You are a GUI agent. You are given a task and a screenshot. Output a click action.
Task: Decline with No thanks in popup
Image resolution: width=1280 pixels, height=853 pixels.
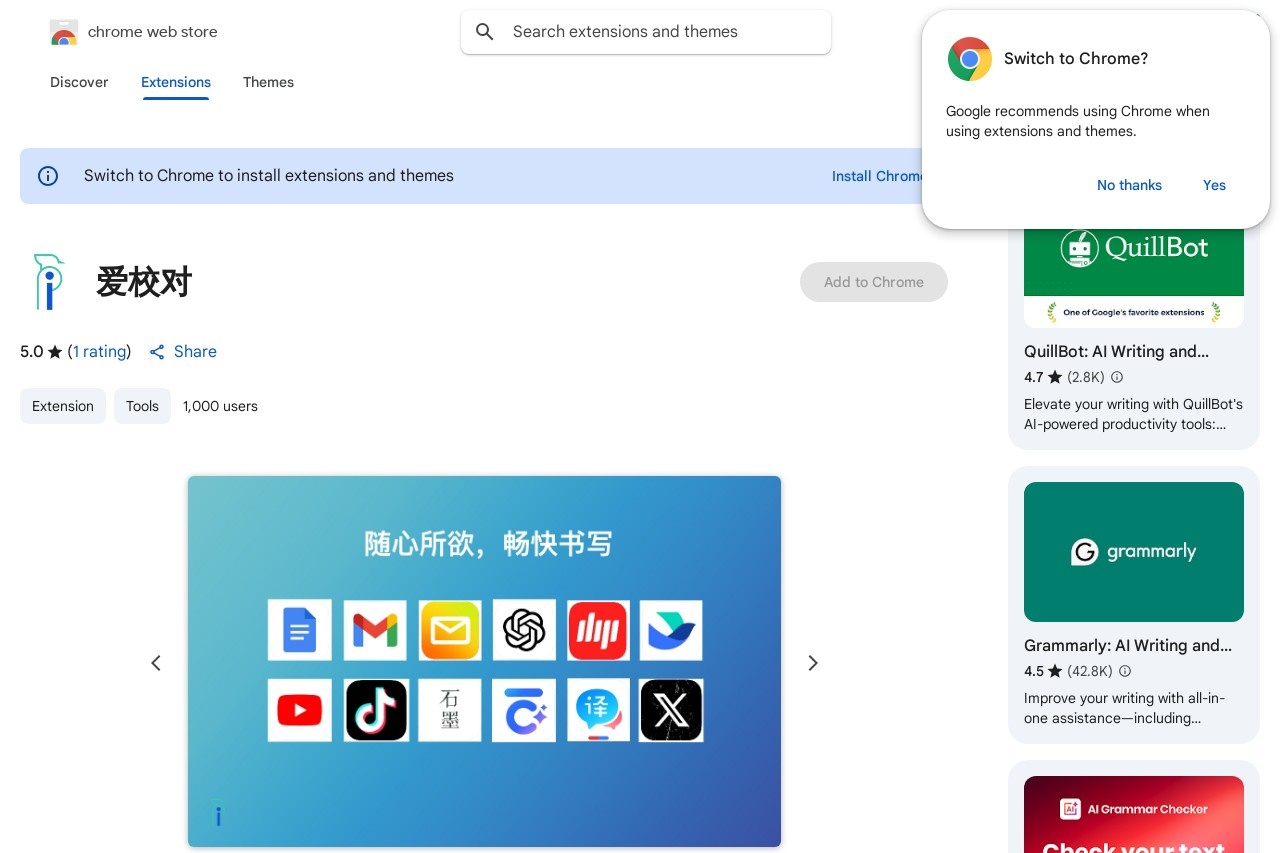click(1129, 185)
